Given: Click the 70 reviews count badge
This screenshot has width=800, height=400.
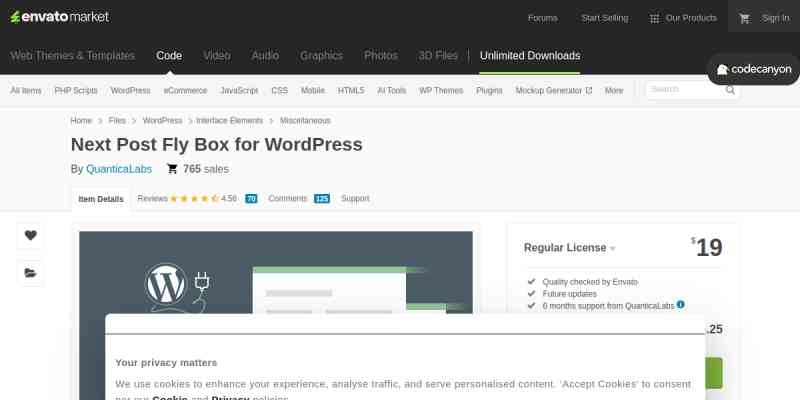Looking at the screenshot, I should (x=251, y=198).
